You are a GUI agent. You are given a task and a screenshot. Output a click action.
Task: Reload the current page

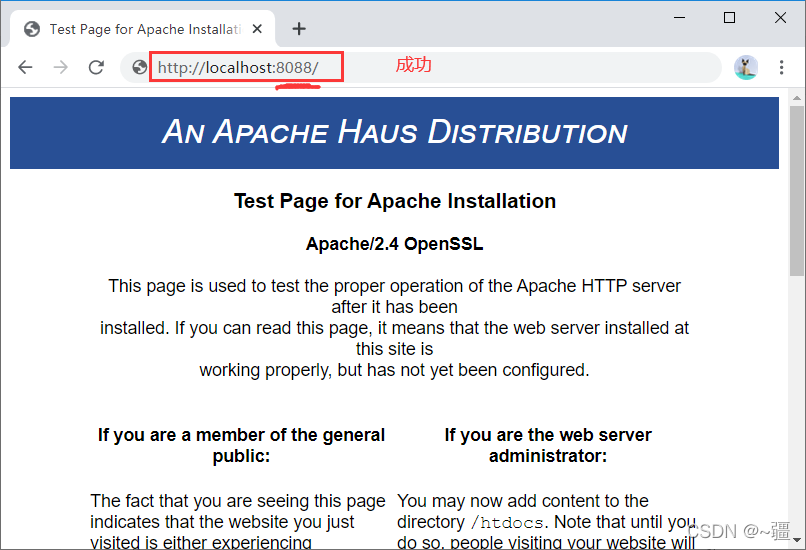coord(96,67)
